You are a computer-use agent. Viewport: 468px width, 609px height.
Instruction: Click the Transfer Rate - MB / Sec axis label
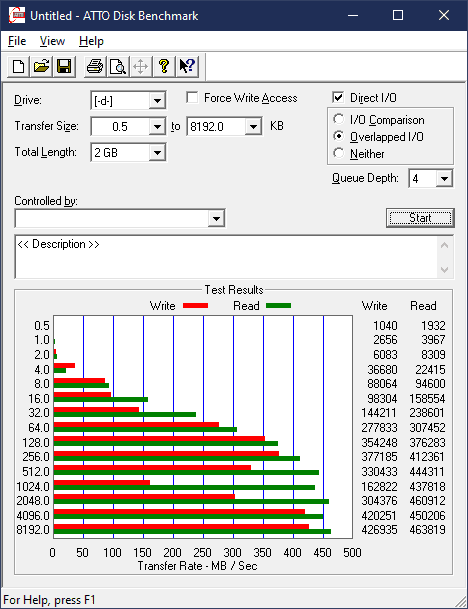197,566
